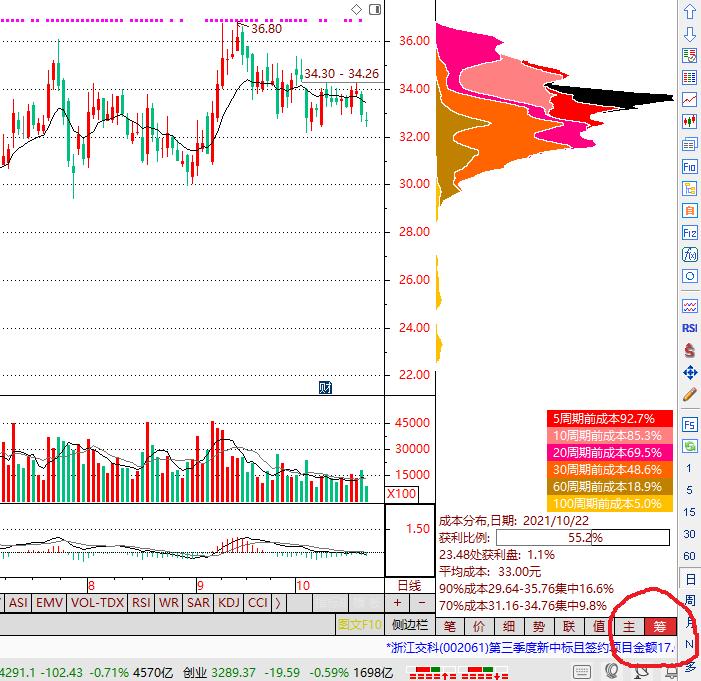
Task: Click the circle tool icon
Action: [x=689, y=276]
